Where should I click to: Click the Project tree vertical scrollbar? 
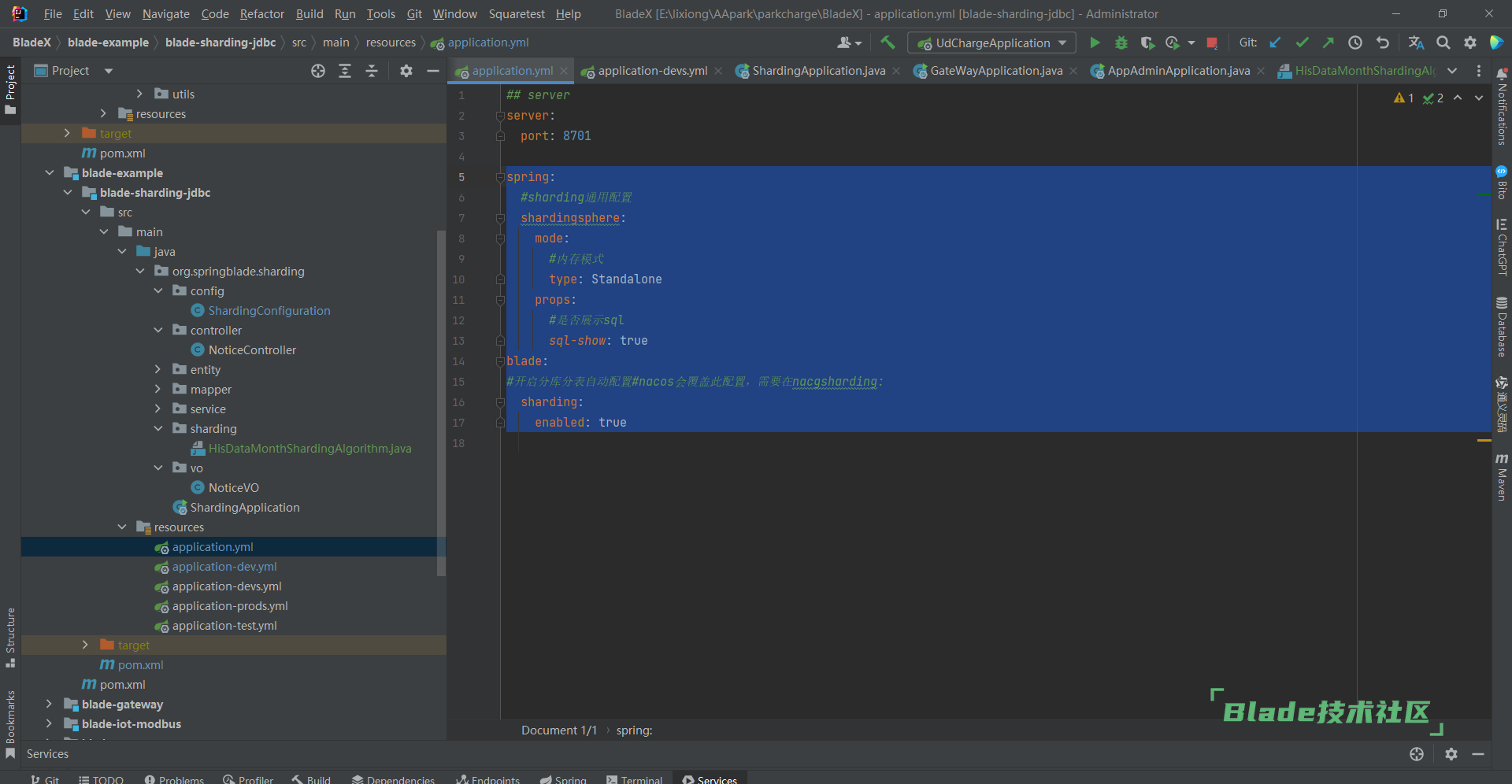point(441,402)
